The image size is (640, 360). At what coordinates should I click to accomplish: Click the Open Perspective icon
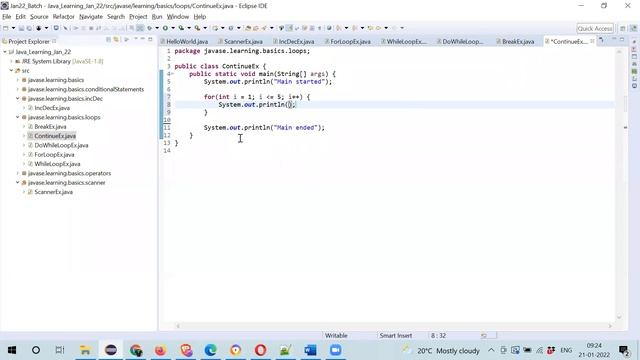coord(622,29)
